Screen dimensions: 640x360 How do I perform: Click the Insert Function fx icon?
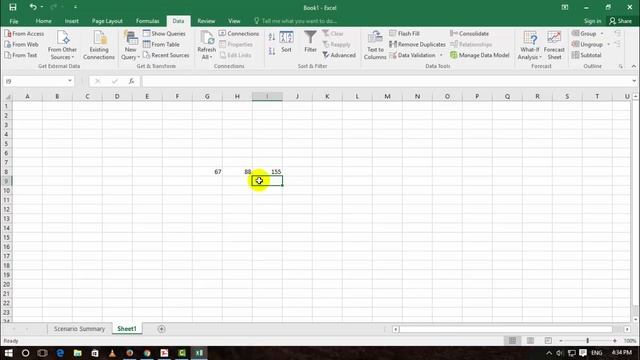pos(131,81)
